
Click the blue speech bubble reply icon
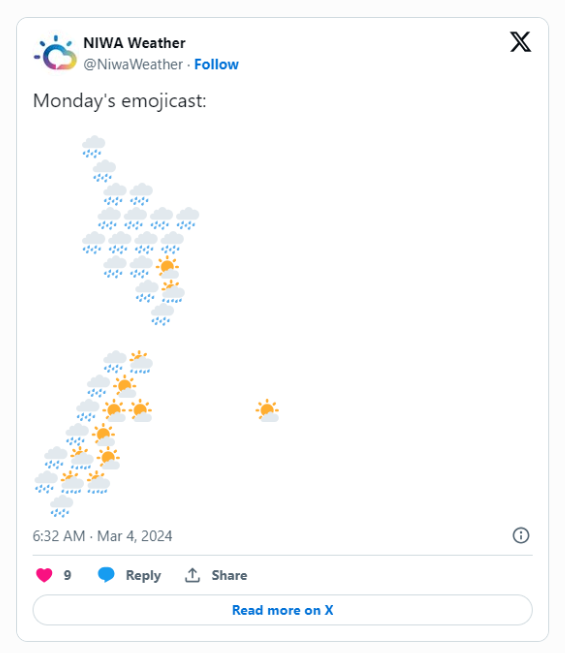(106, 575)
